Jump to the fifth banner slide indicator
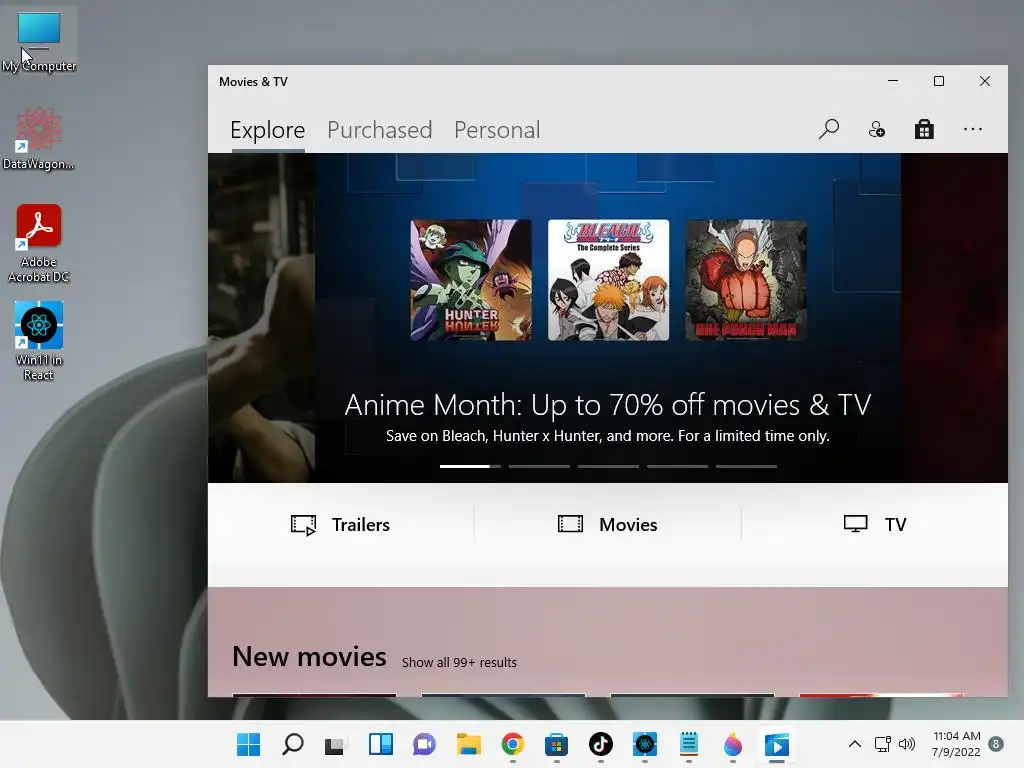 [x=746, y=466]
